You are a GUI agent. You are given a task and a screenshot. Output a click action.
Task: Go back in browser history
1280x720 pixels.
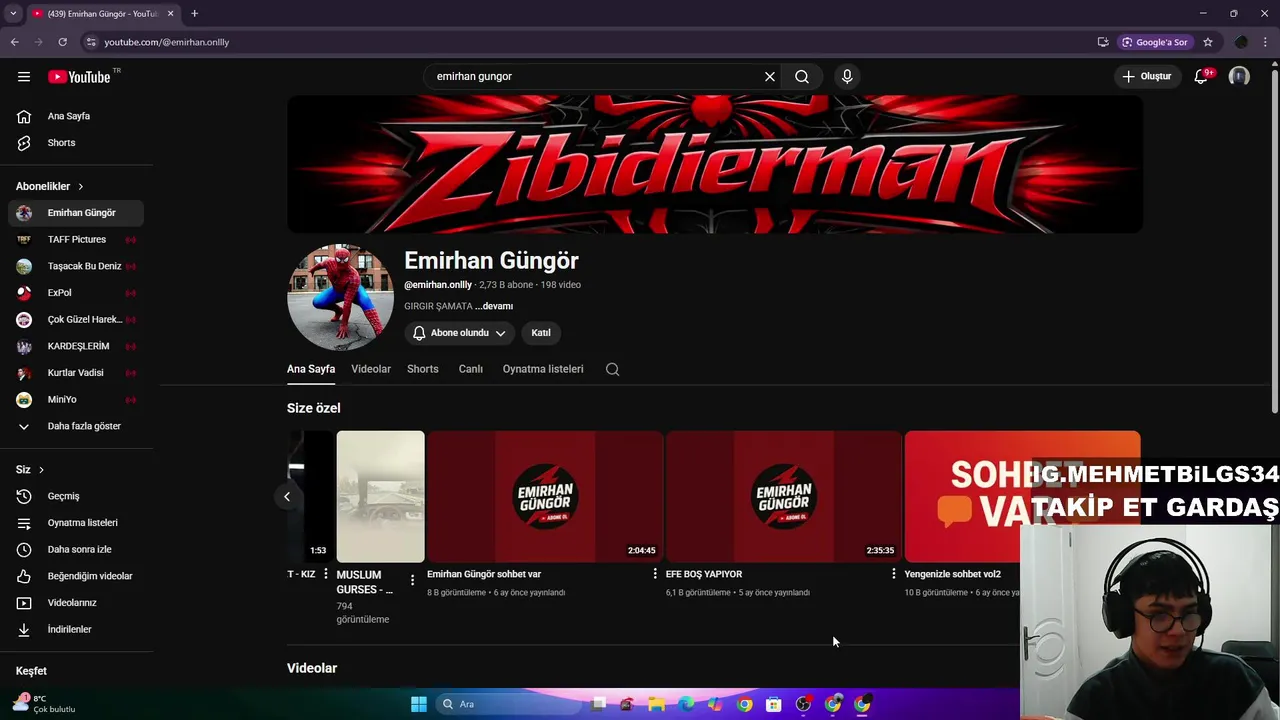click(x=14, y=42)
